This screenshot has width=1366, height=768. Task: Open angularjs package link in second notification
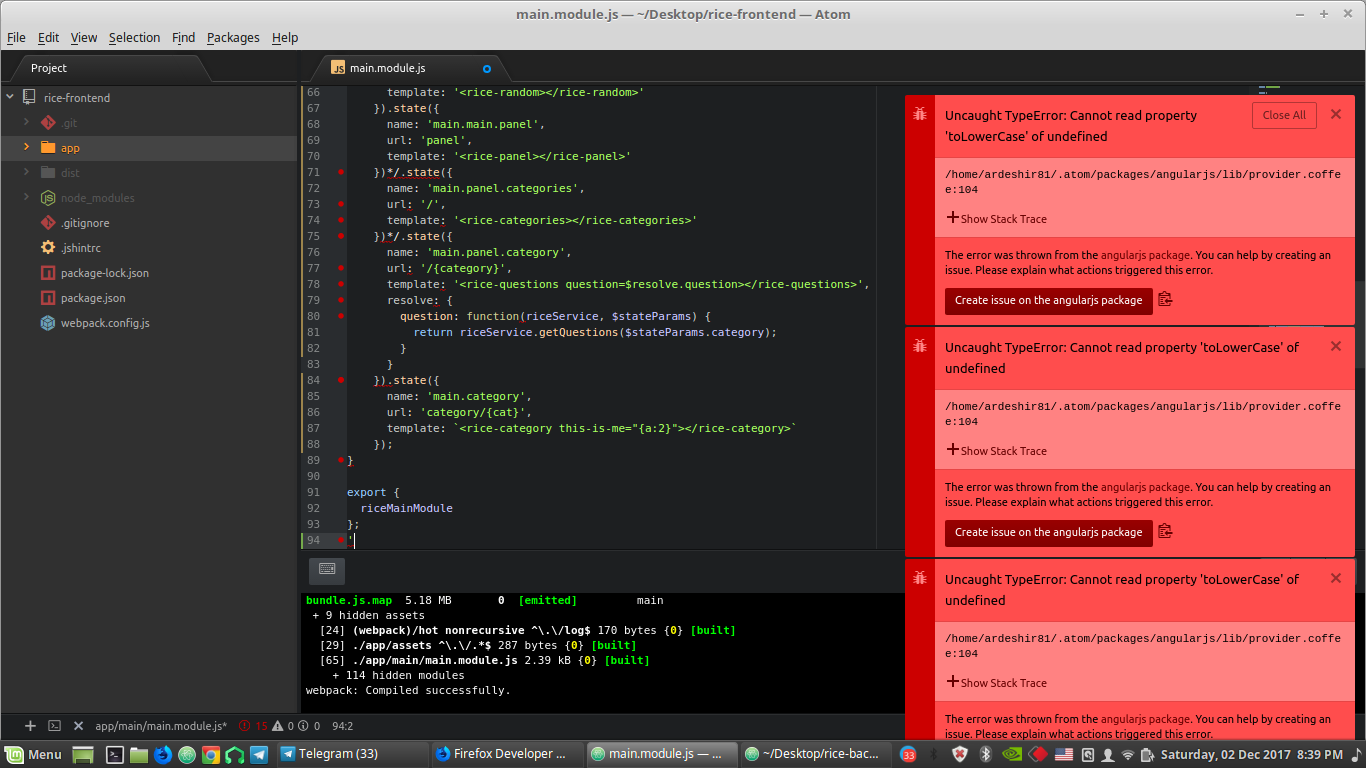[1145, 487]
